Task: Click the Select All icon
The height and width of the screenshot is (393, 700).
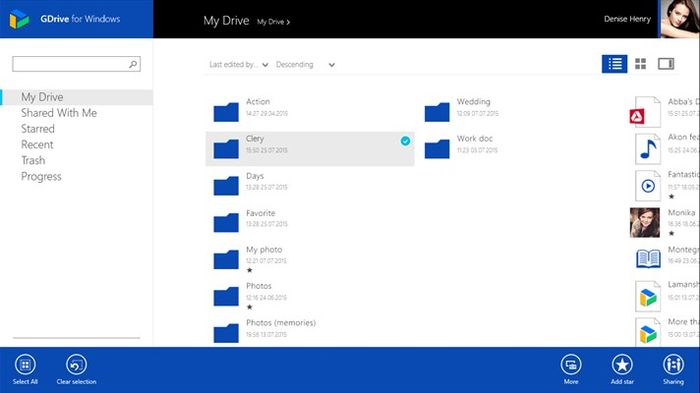Action: pos(25,365)
